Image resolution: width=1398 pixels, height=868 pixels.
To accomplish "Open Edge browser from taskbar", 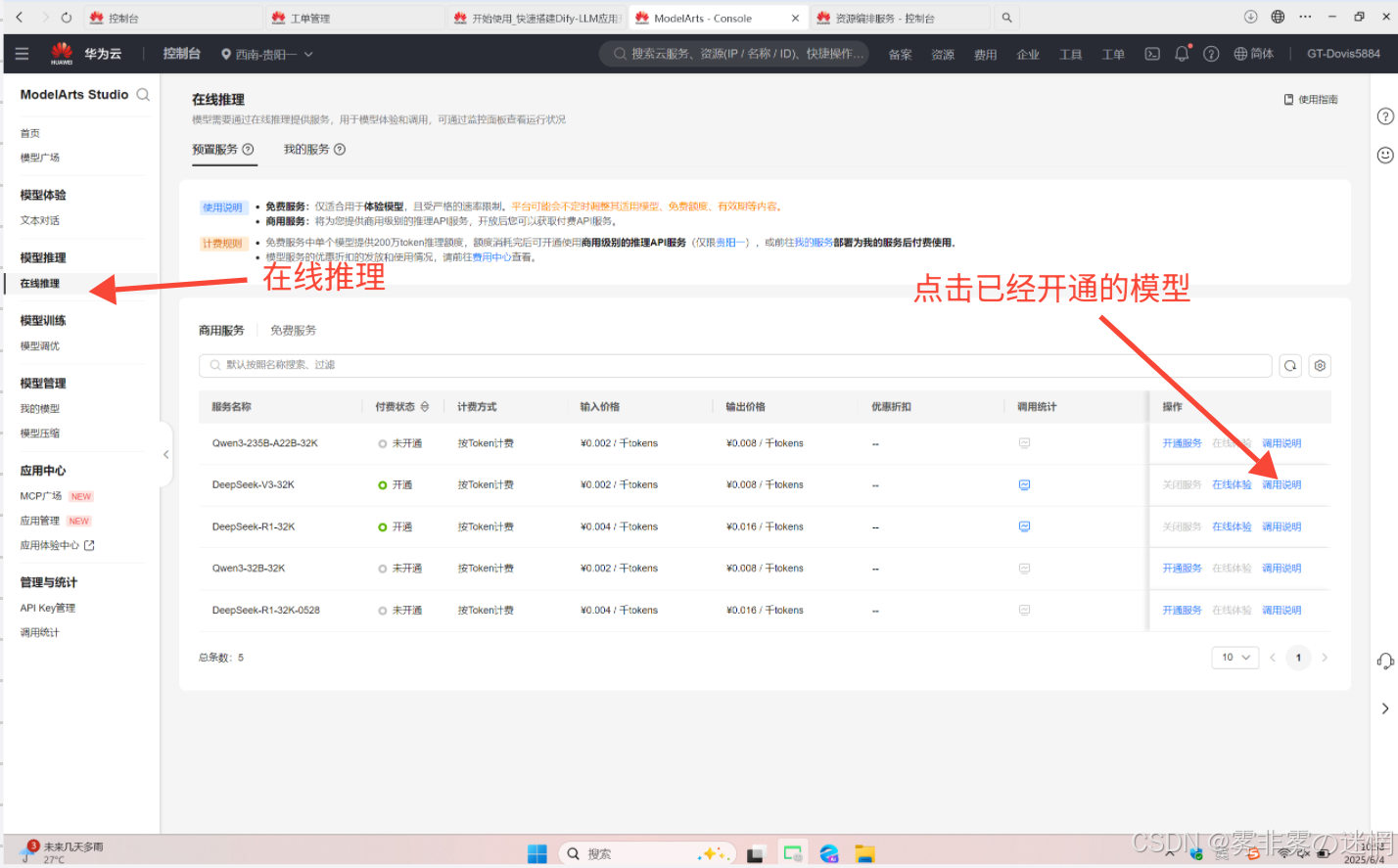I will pyautogui.click(x=828, y=853).
